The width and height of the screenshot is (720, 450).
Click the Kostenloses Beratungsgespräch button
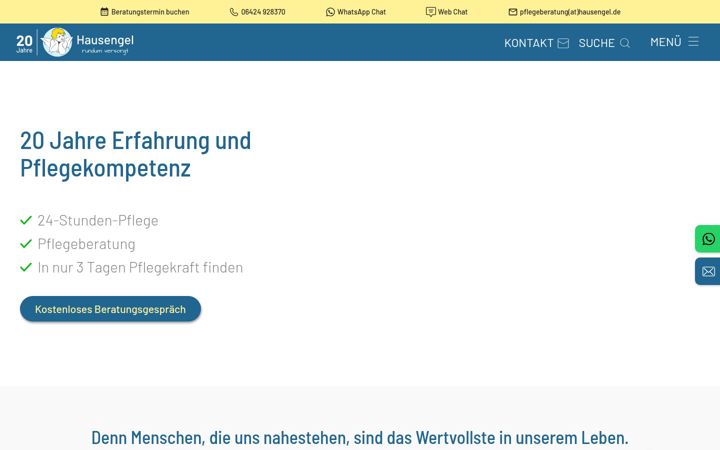110,309
